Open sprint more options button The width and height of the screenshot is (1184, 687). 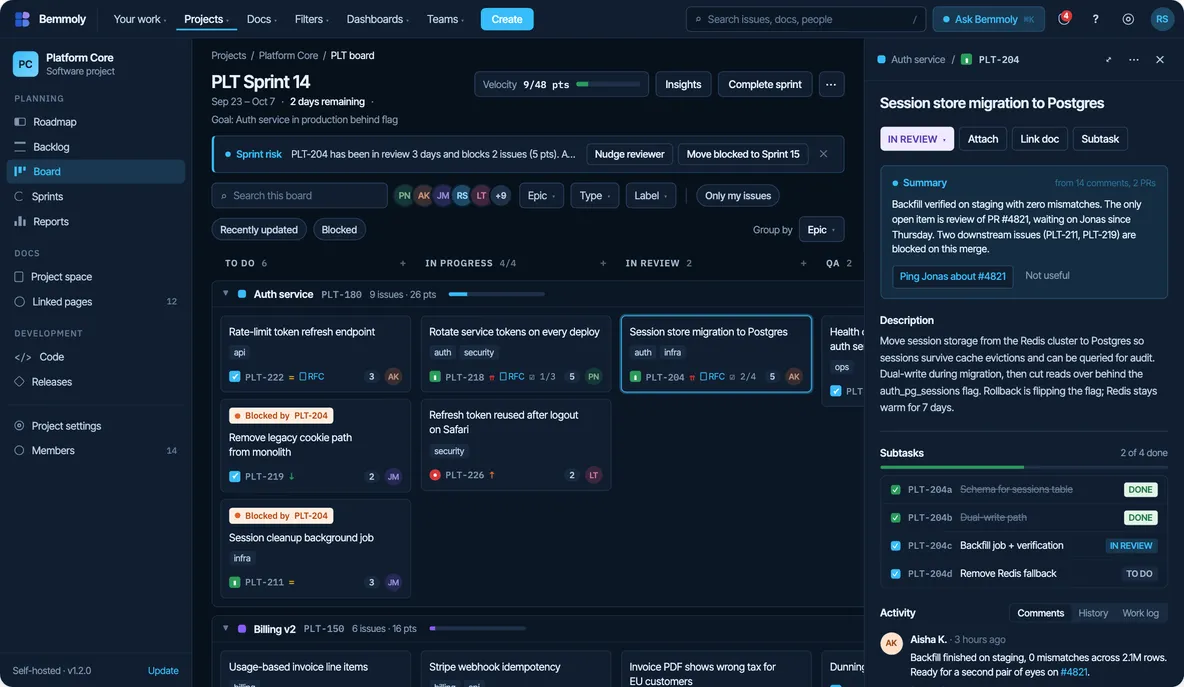[831, 85]
